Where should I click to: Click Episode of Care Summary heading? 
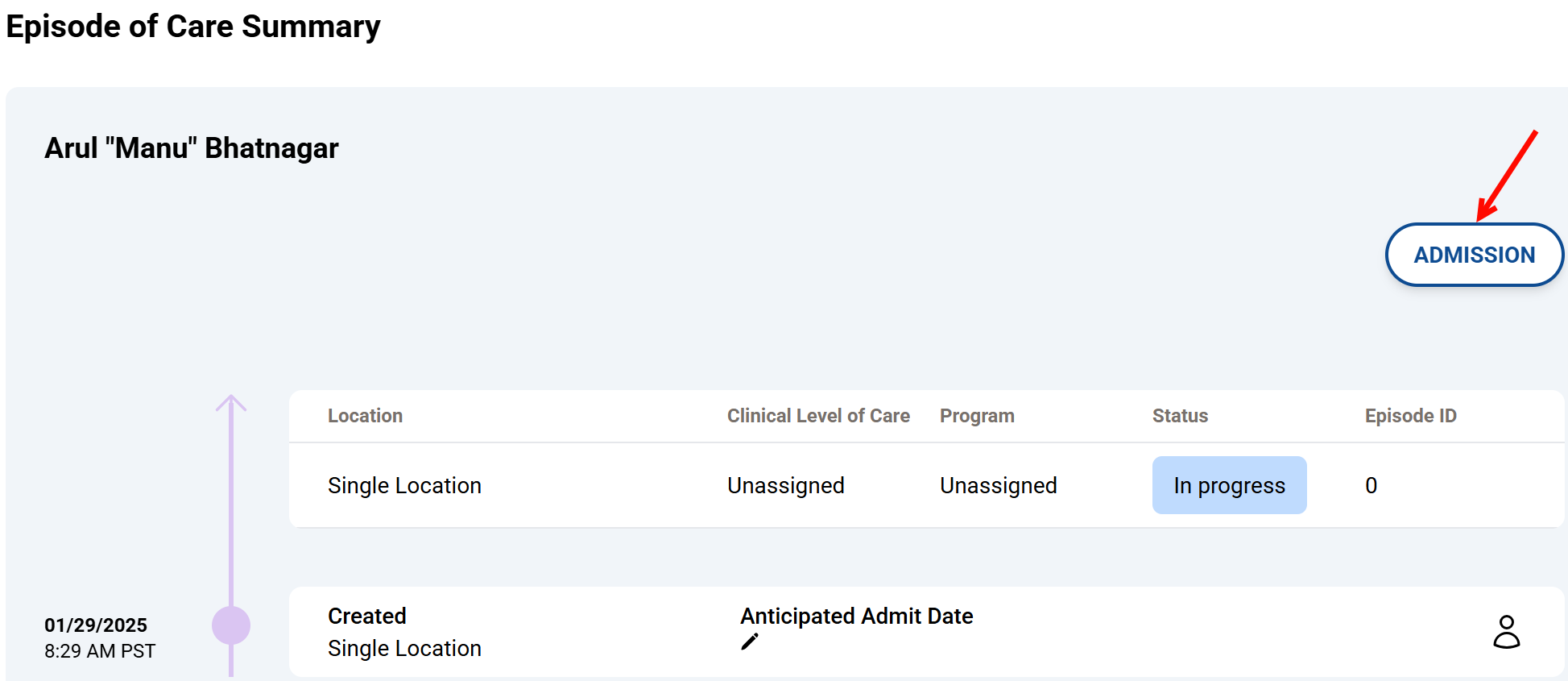coord(193,27)
